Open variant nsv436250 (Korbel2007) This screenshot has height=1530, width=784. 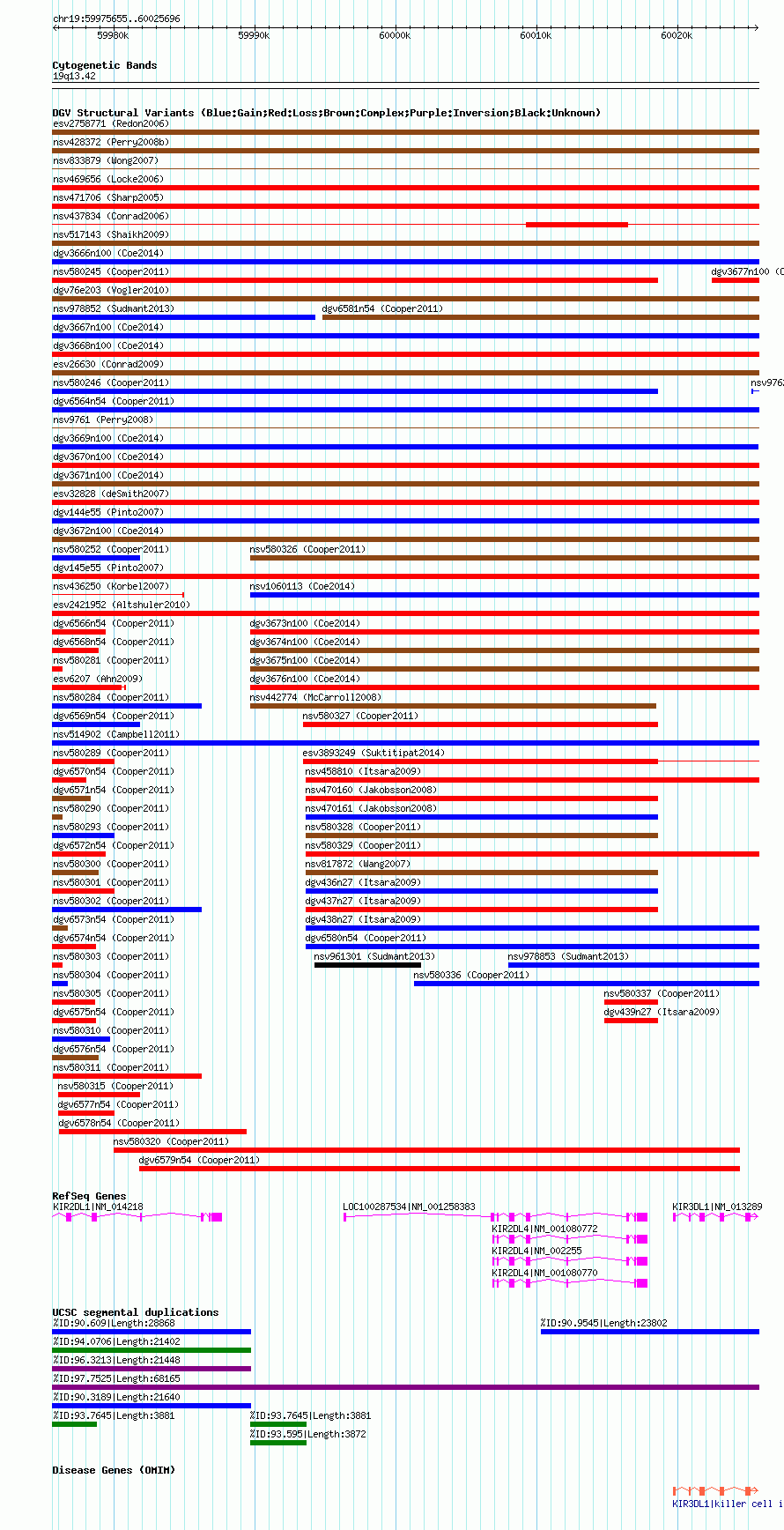(118, 595)
